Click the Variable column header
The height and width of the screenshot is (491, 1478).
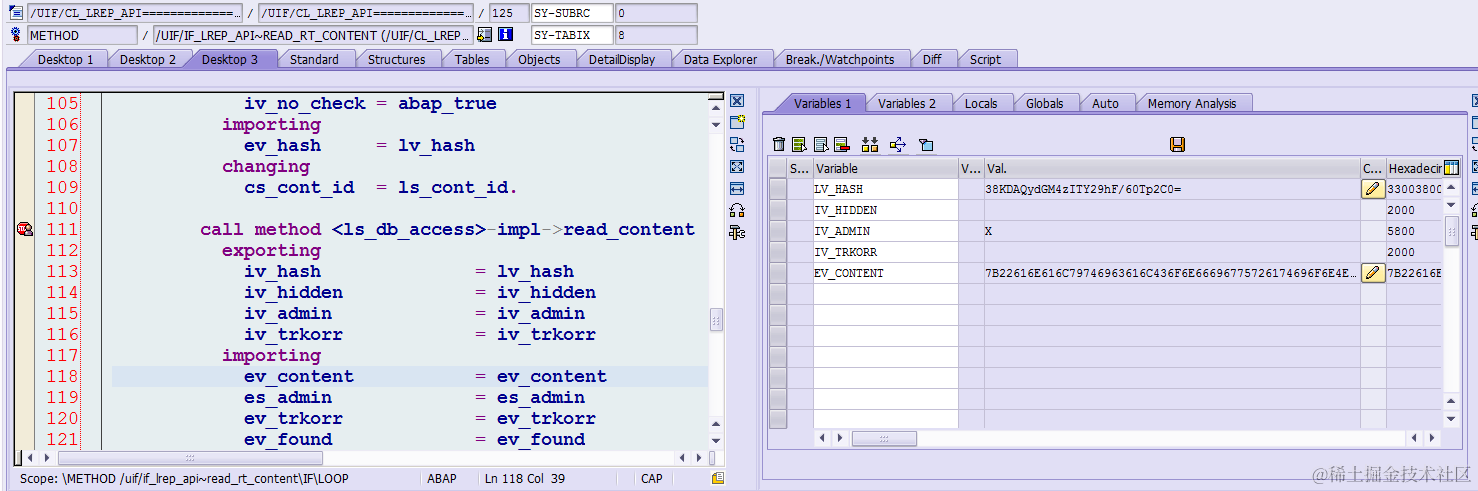pyautogui.click(x=885, y=168)
